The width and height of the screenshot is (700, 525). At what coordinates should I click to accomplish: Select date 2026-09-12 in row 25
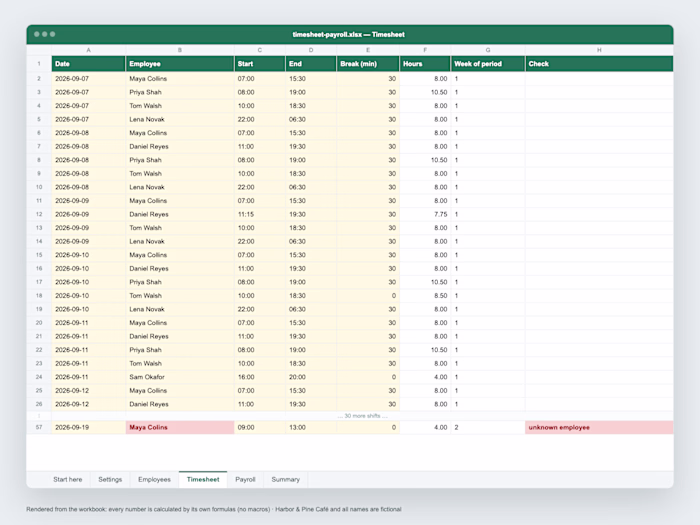tap(88, 391)
